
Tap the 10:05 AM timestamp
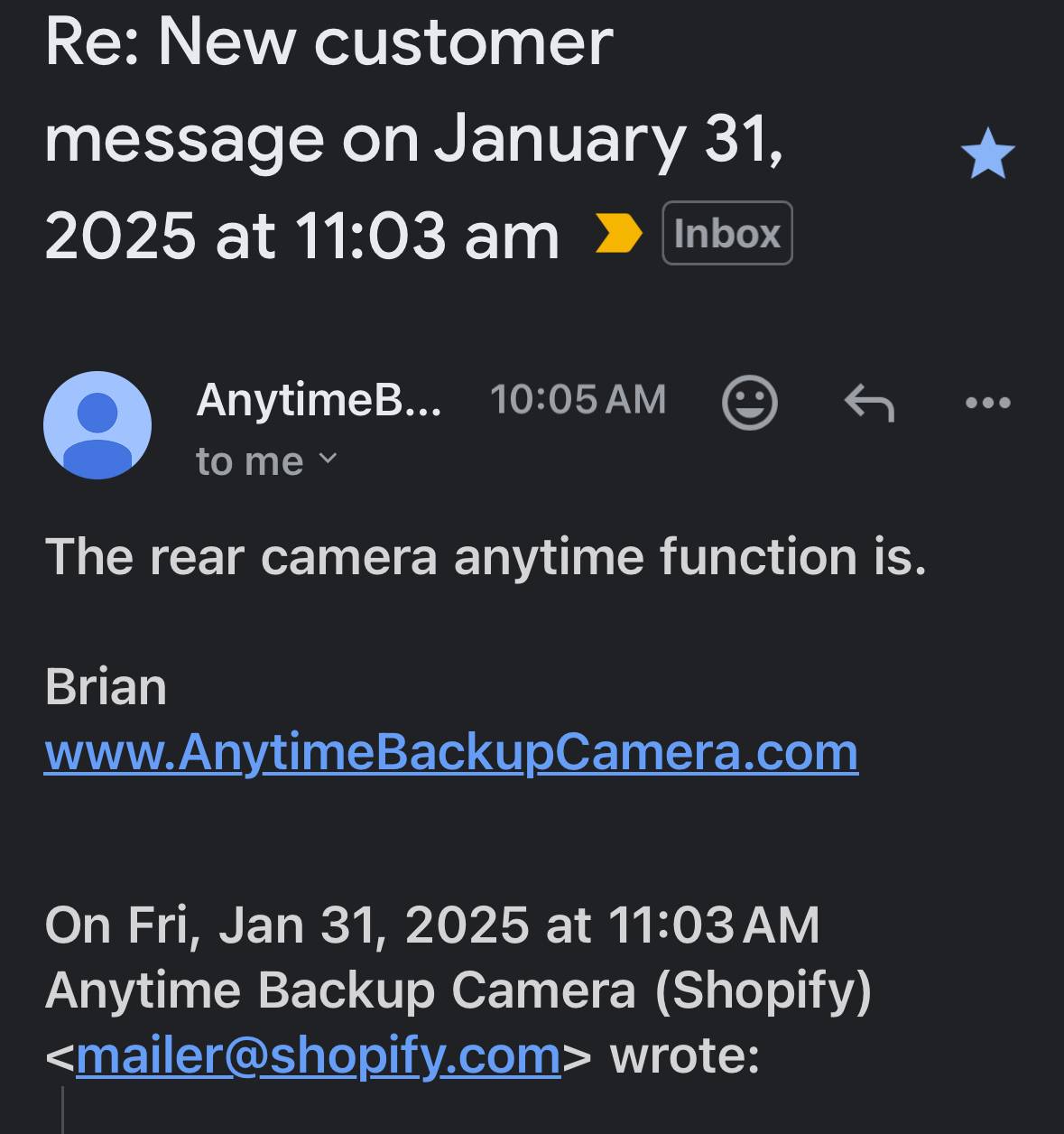click(x=578, y=399)
